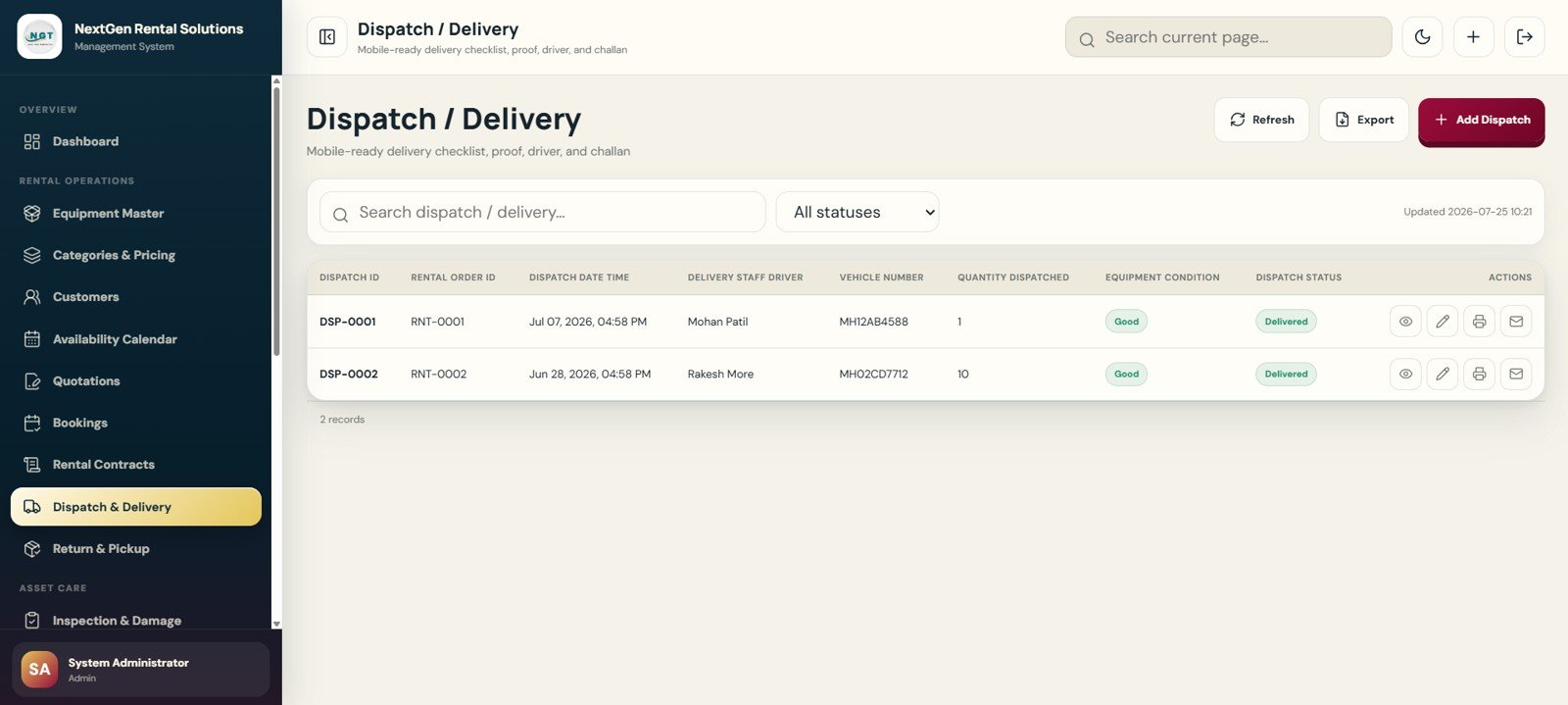Click Good condition badge for DSP-0002
Image resolution: width=1568 pixels, height=705 pixels.
point(1126,374)
